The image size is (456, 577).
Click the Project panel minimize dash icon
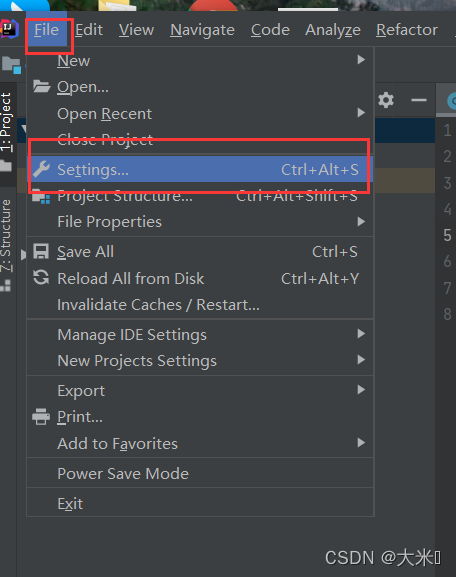tap(418, 100)
